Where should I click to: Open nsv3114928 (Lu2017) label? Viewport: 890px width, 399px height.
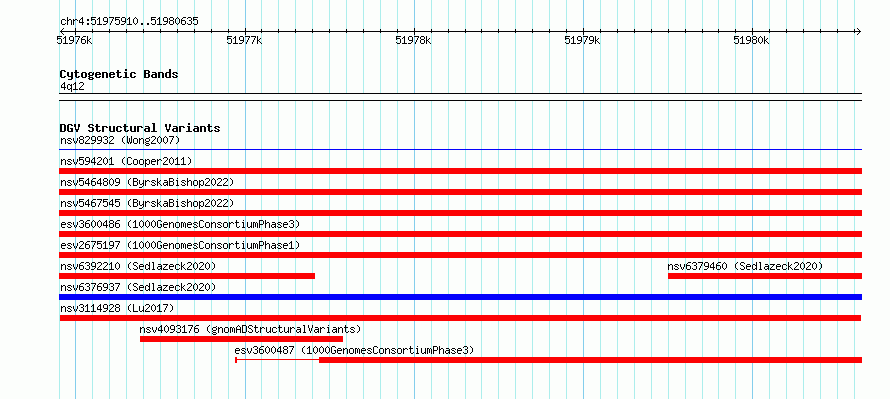(117, 308)
